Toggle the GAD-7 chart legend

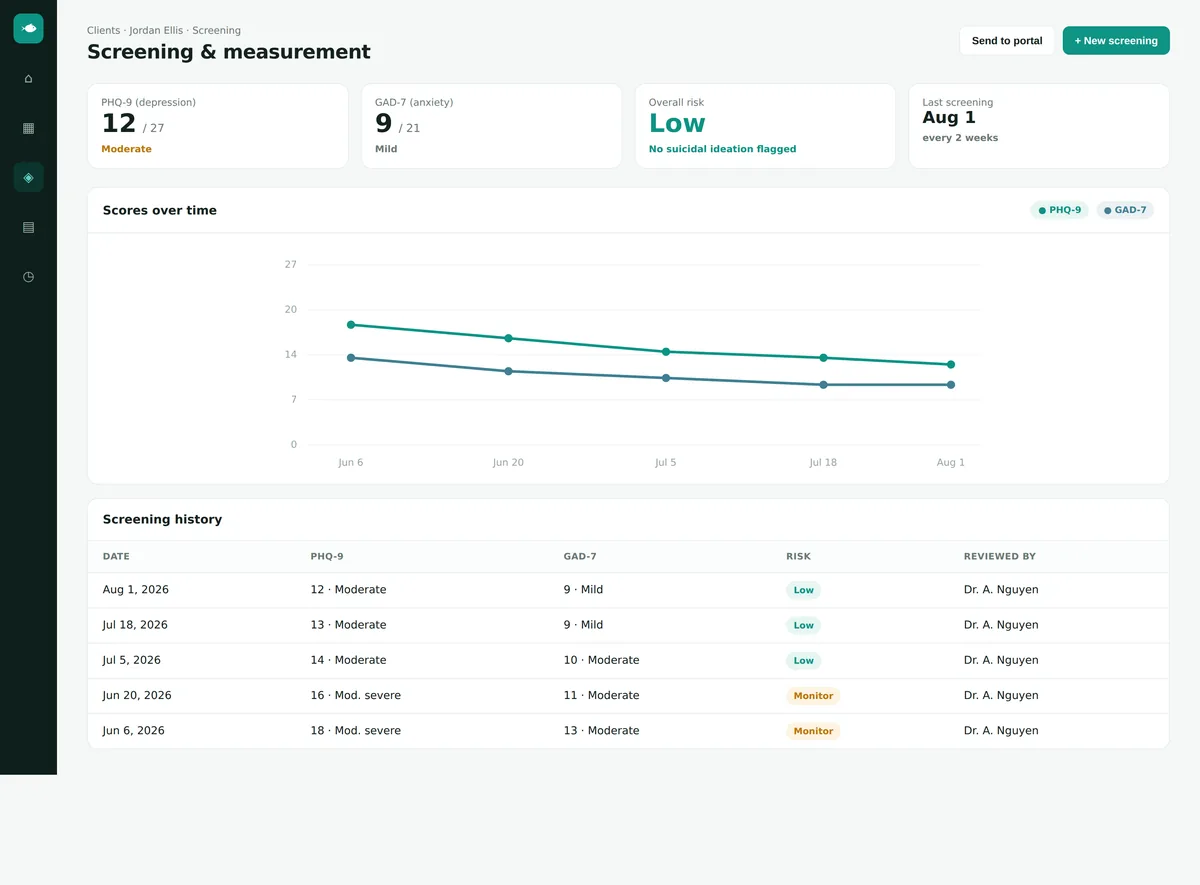(x=1125, y=210)
